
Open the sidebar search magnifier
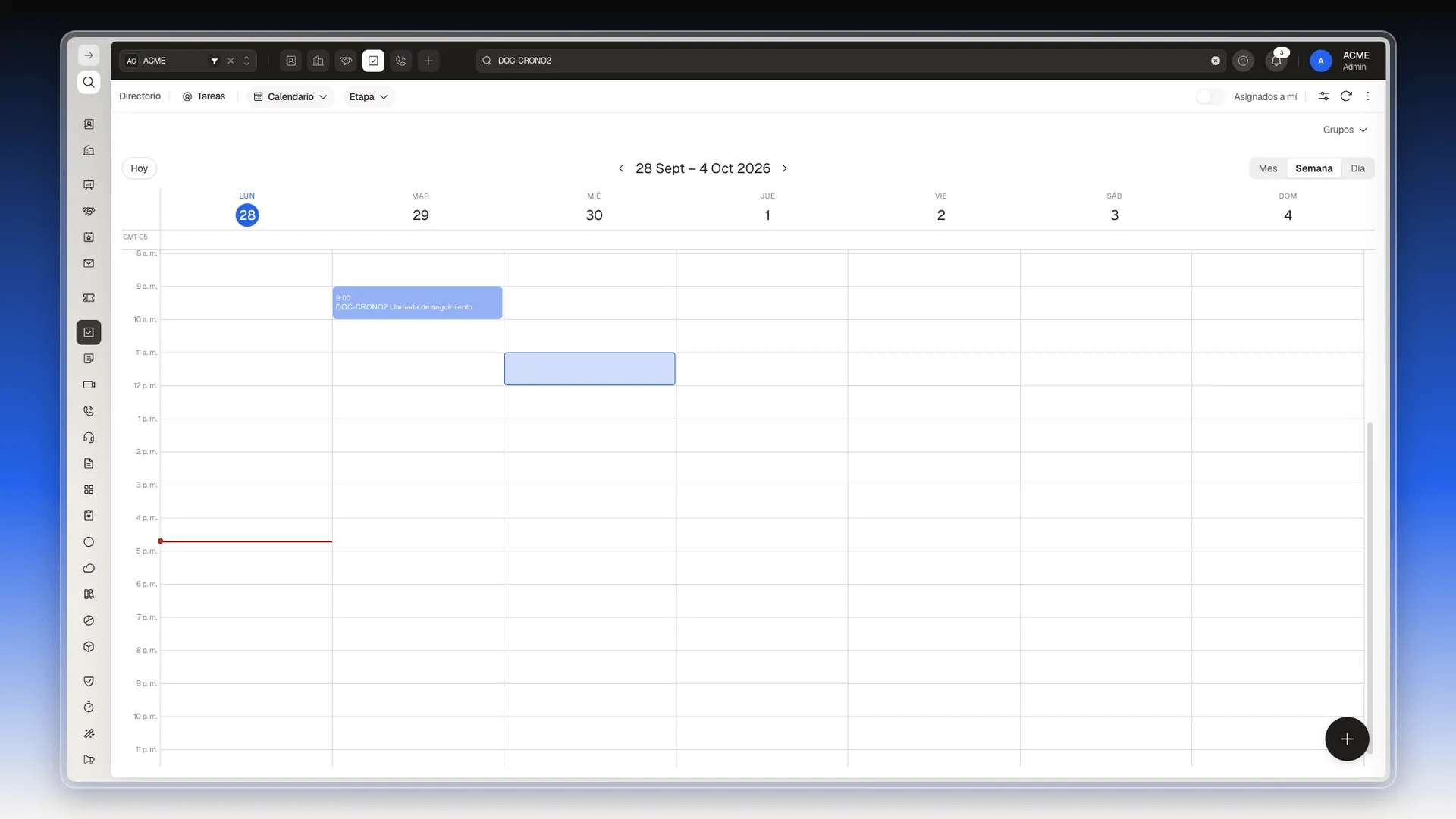coord(89,82)
